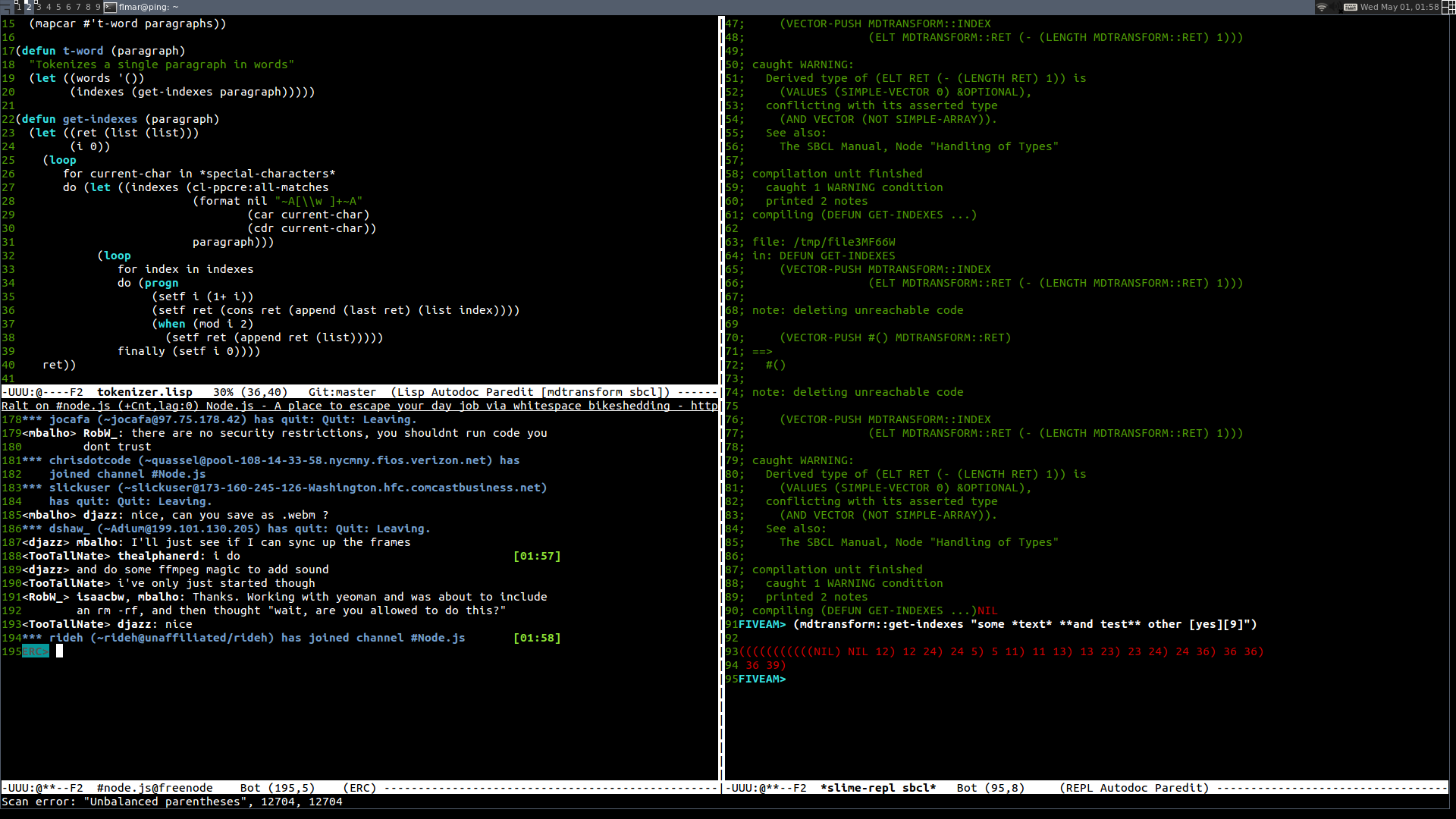Click the [01:57] timestamp in ERC

click(x=537, y=556)
